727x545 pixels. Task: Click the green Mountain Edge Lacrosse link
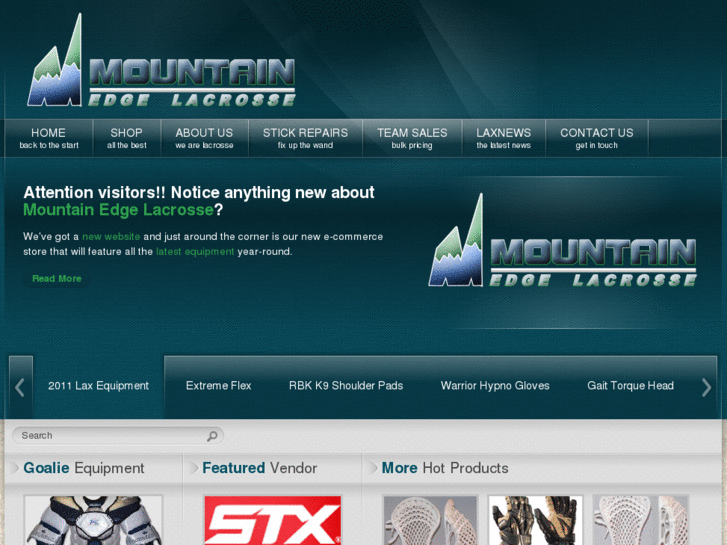tap(118, 210)
